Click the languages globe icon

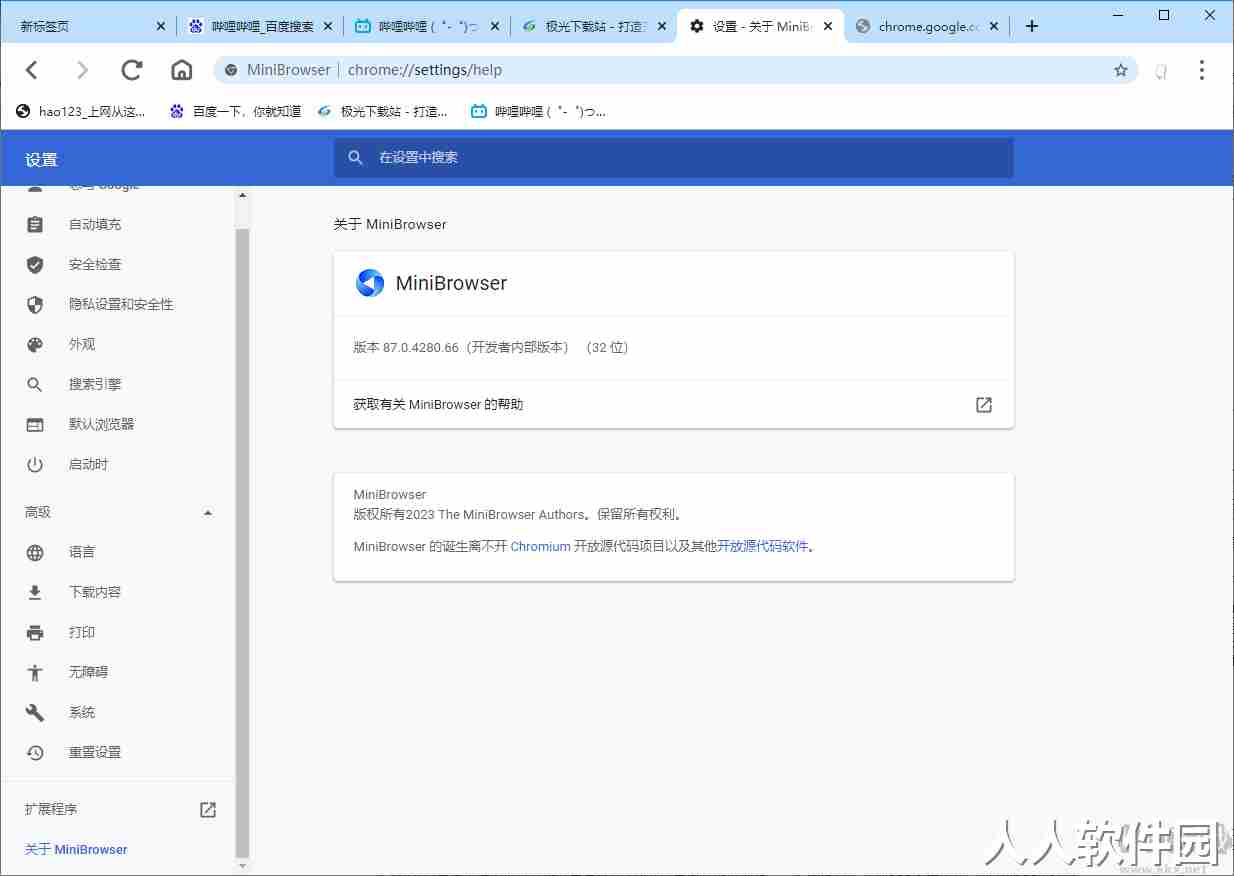(35, 552)
